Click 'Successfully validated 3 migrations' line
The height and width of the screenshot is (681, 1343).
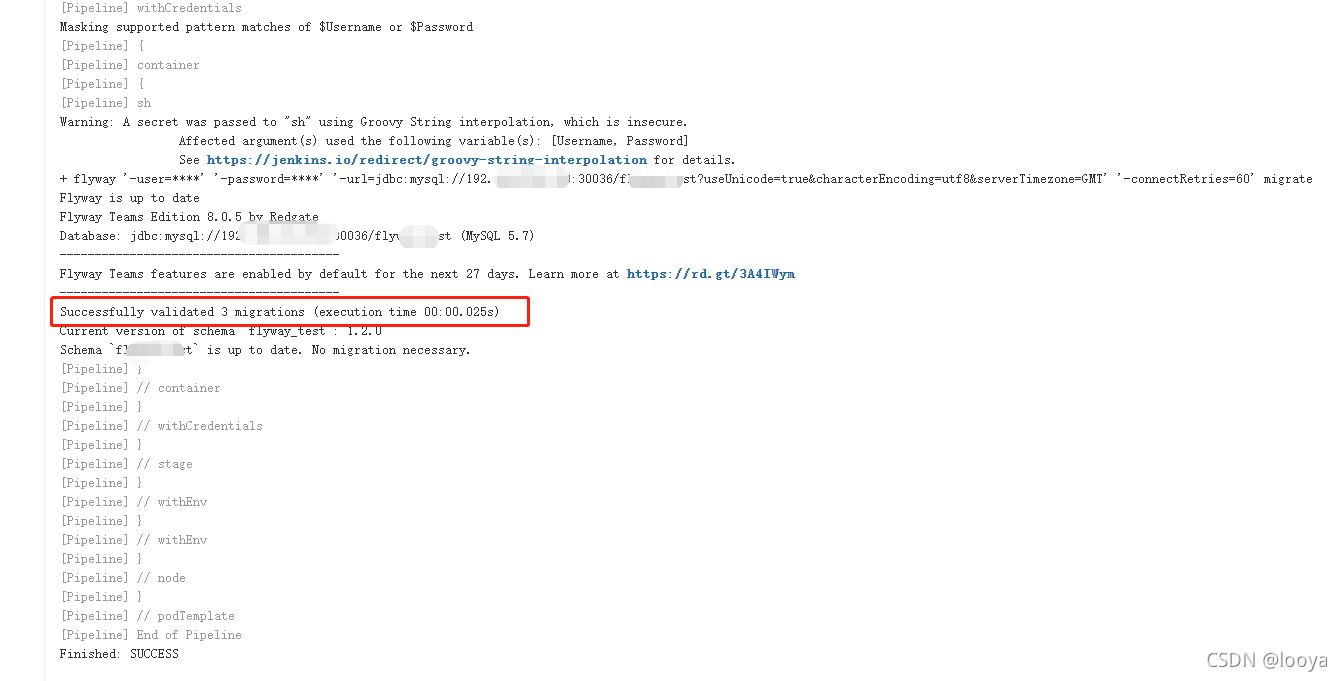pyautogui.click(x=279, y=312)
